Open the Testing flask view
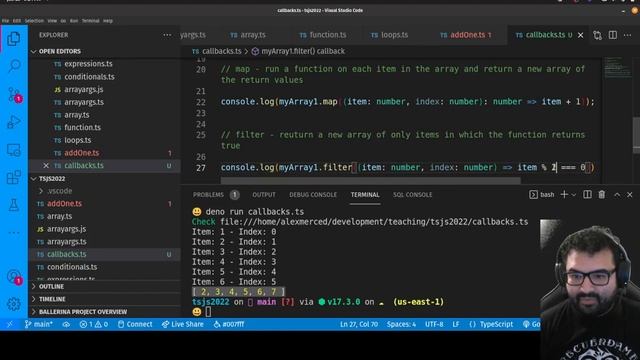This screenshot has height=360, width=640. click(14, 204)
